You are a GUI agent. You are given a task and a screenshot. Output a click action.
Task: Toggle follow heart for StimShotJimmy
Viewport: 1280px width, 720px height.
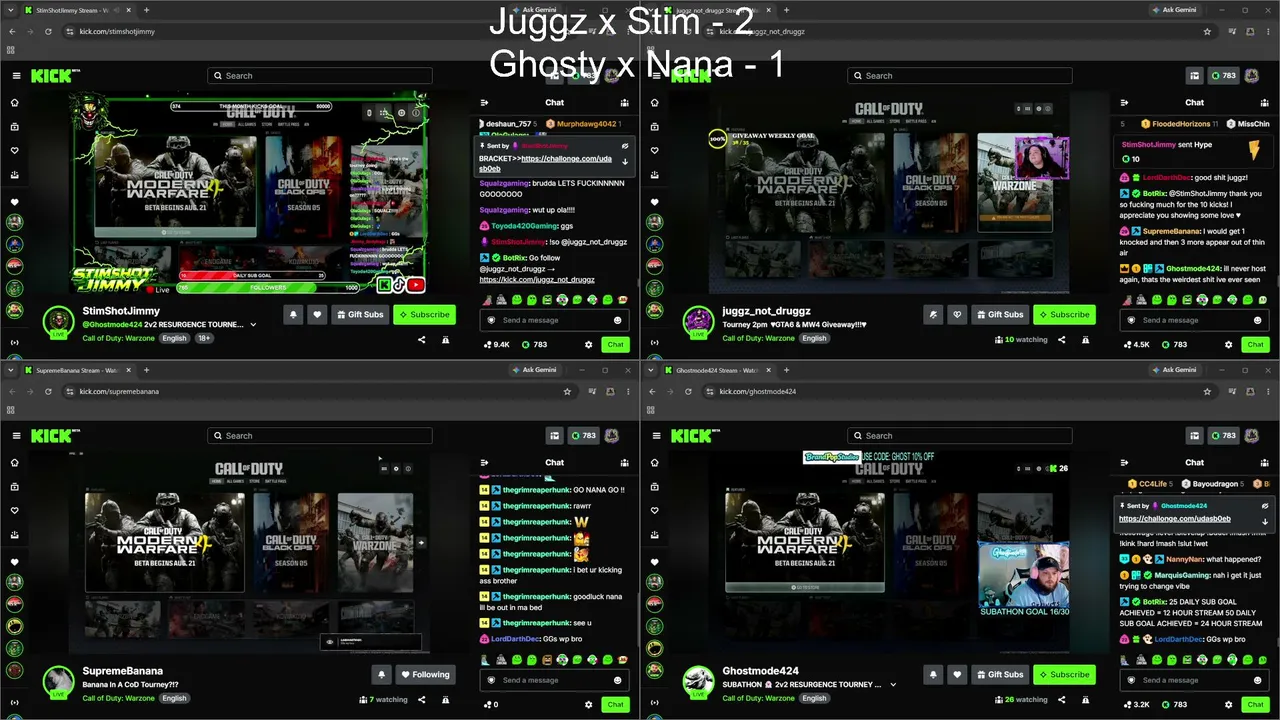[317, 314]
